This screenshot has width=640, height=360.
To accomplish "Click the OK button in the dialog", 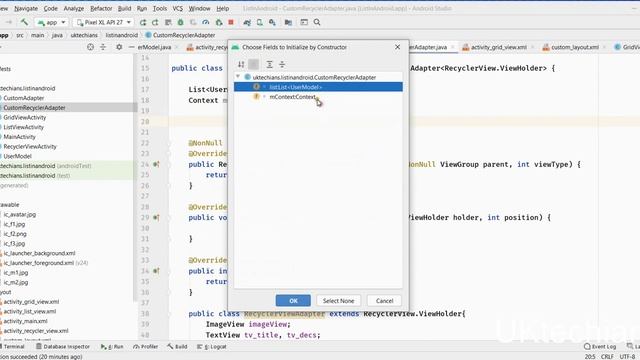I will point(293,300).
